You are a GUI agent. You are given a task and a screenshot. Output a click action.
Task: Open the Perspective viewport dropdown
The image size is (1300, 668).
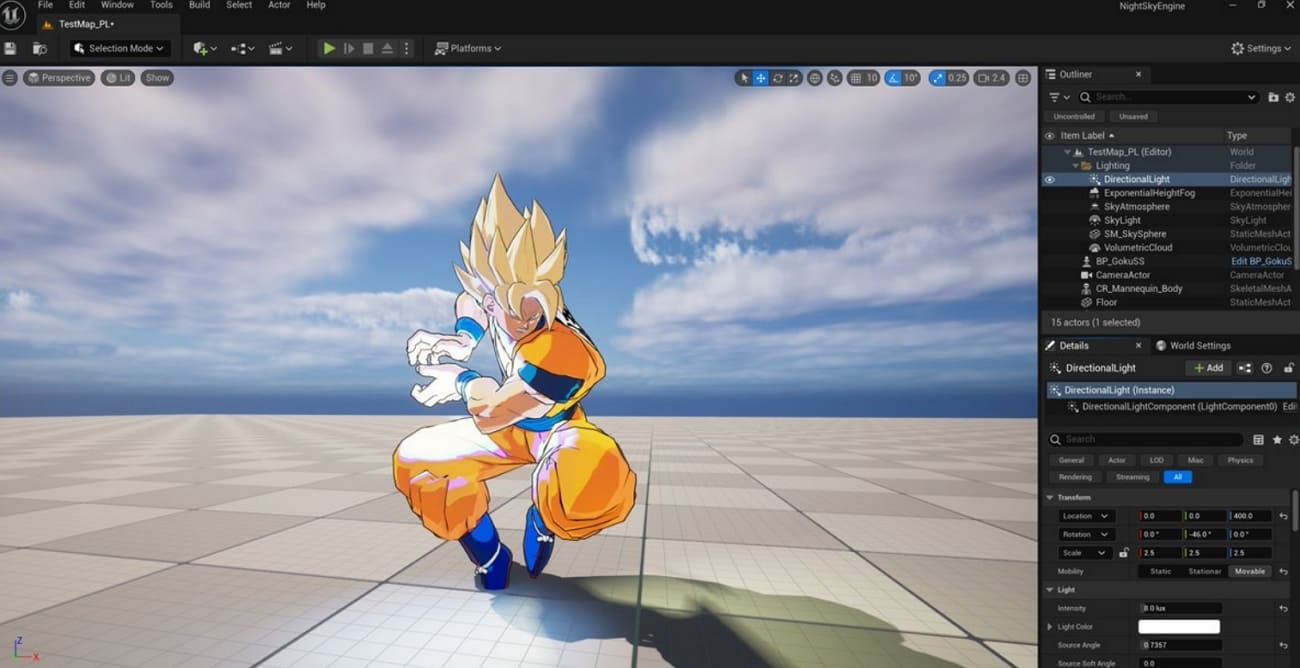pyautogui.click(x=58, y=77)
